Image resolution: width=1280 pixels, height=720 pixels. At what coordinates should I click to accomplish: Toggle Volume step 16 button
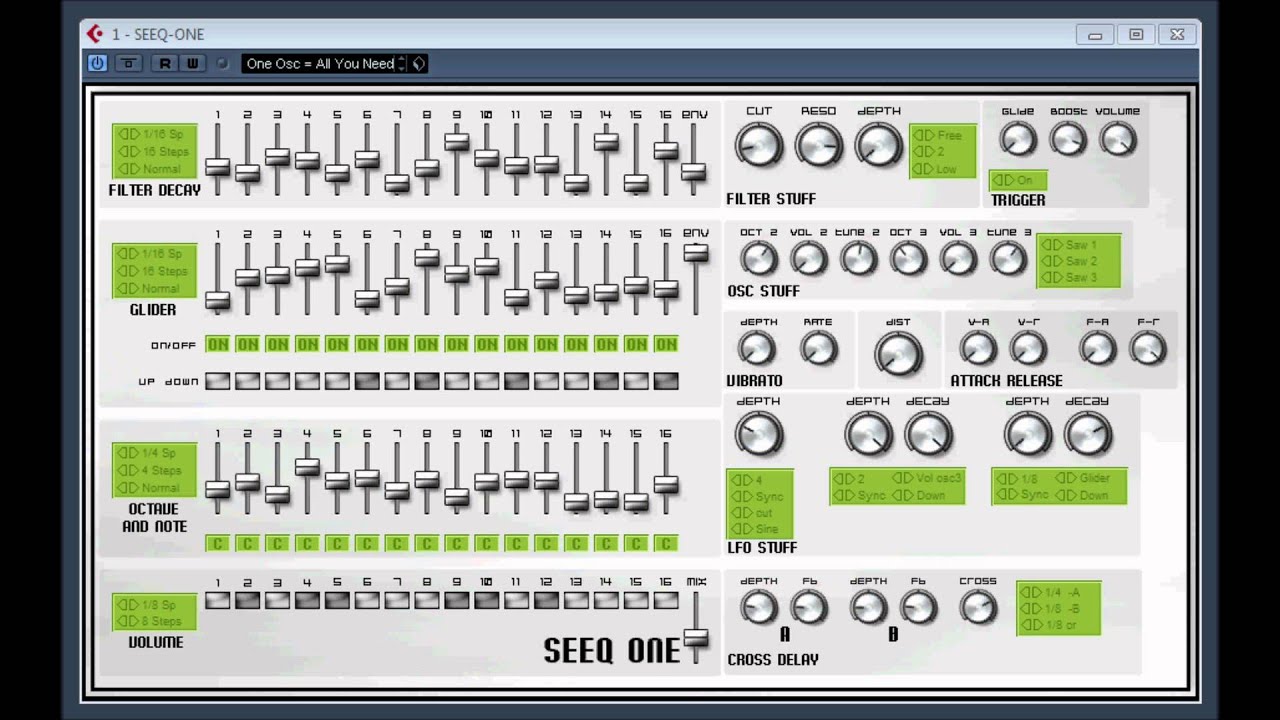pyautogui.click(x=666, y=601)
